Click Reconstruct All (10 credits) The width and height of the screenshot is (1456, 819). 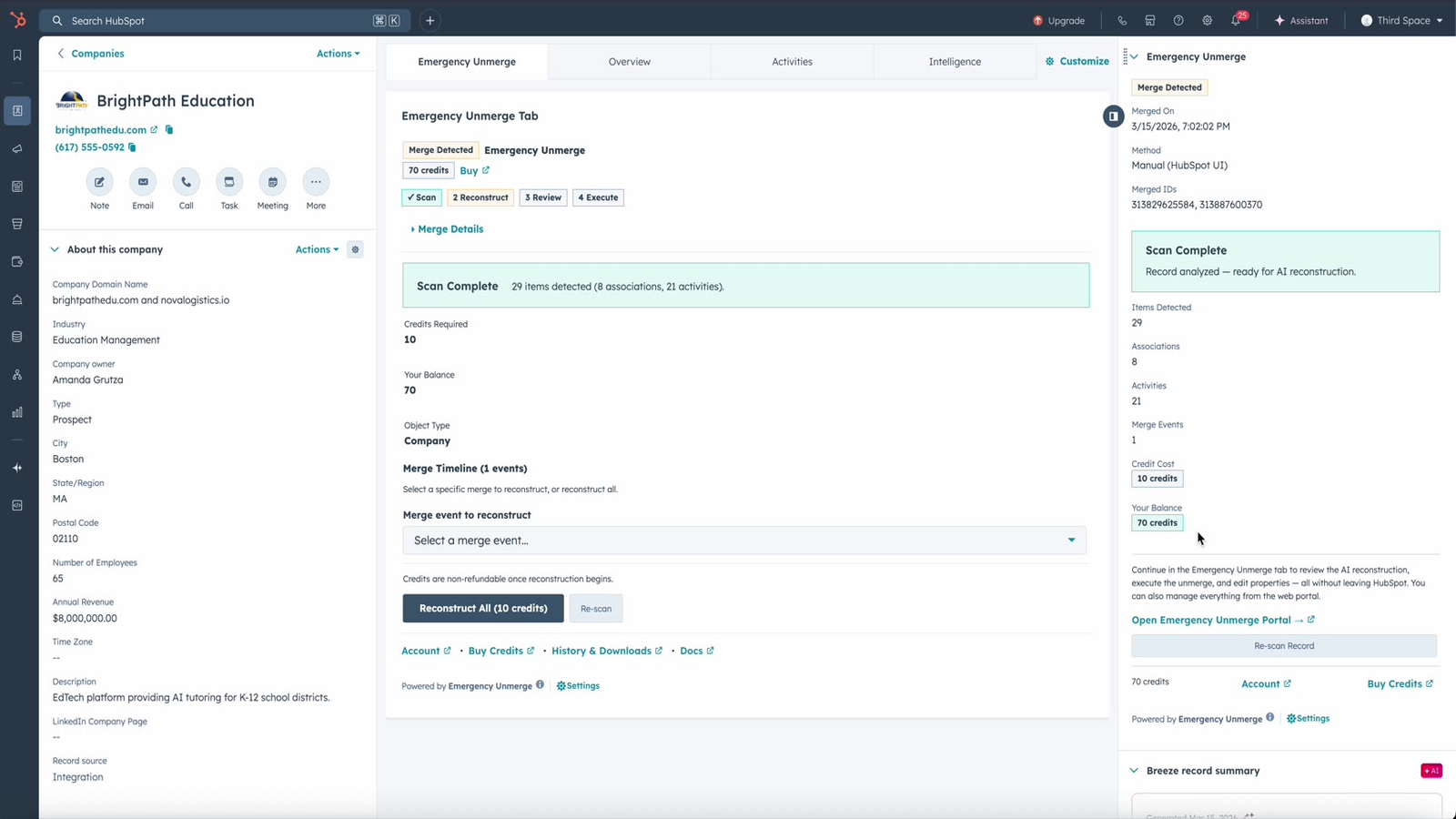pyautogui.click(x=482, y=608)
